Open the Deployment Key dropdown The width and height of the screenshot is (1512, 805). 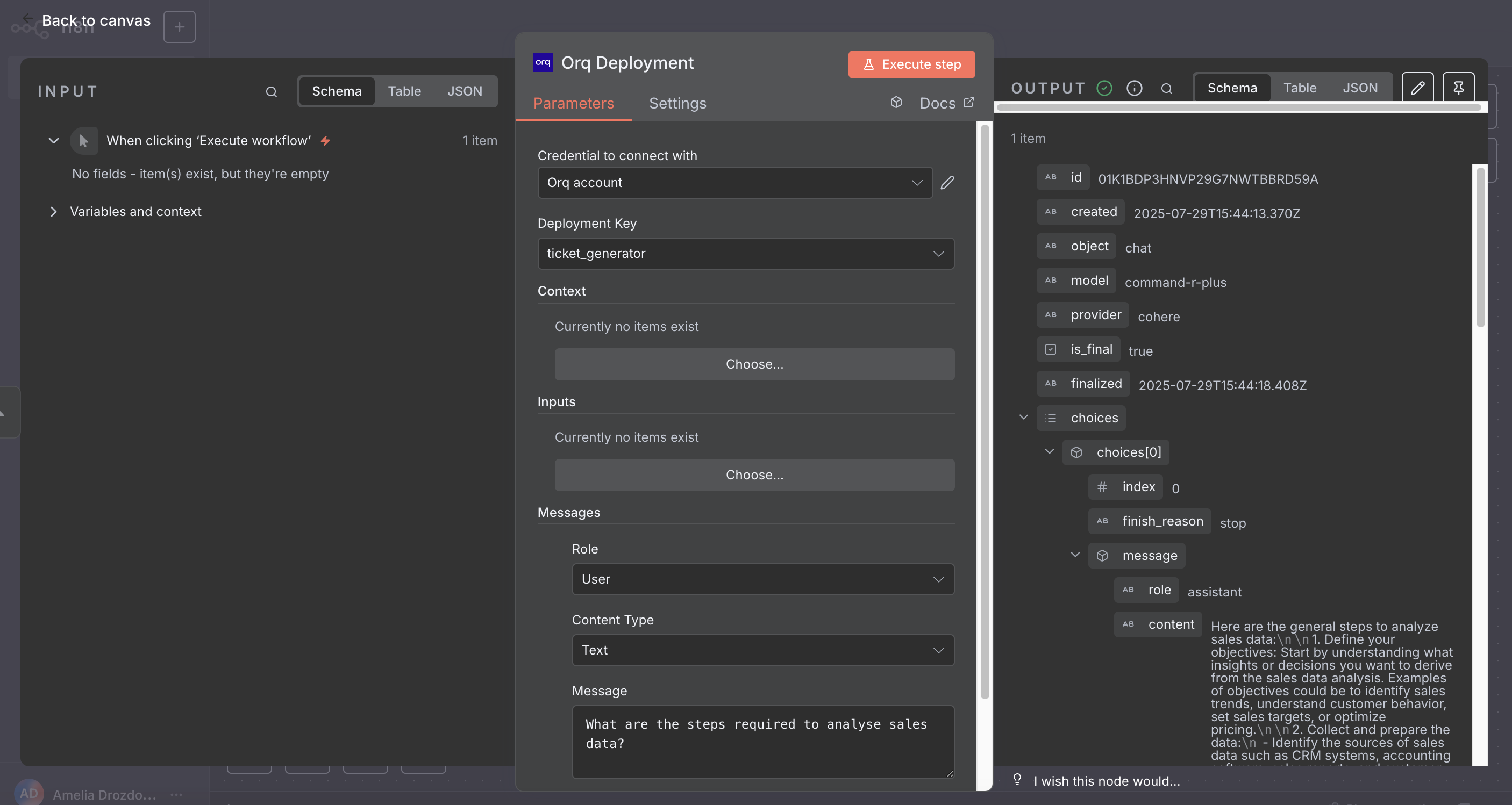(745, 254)
